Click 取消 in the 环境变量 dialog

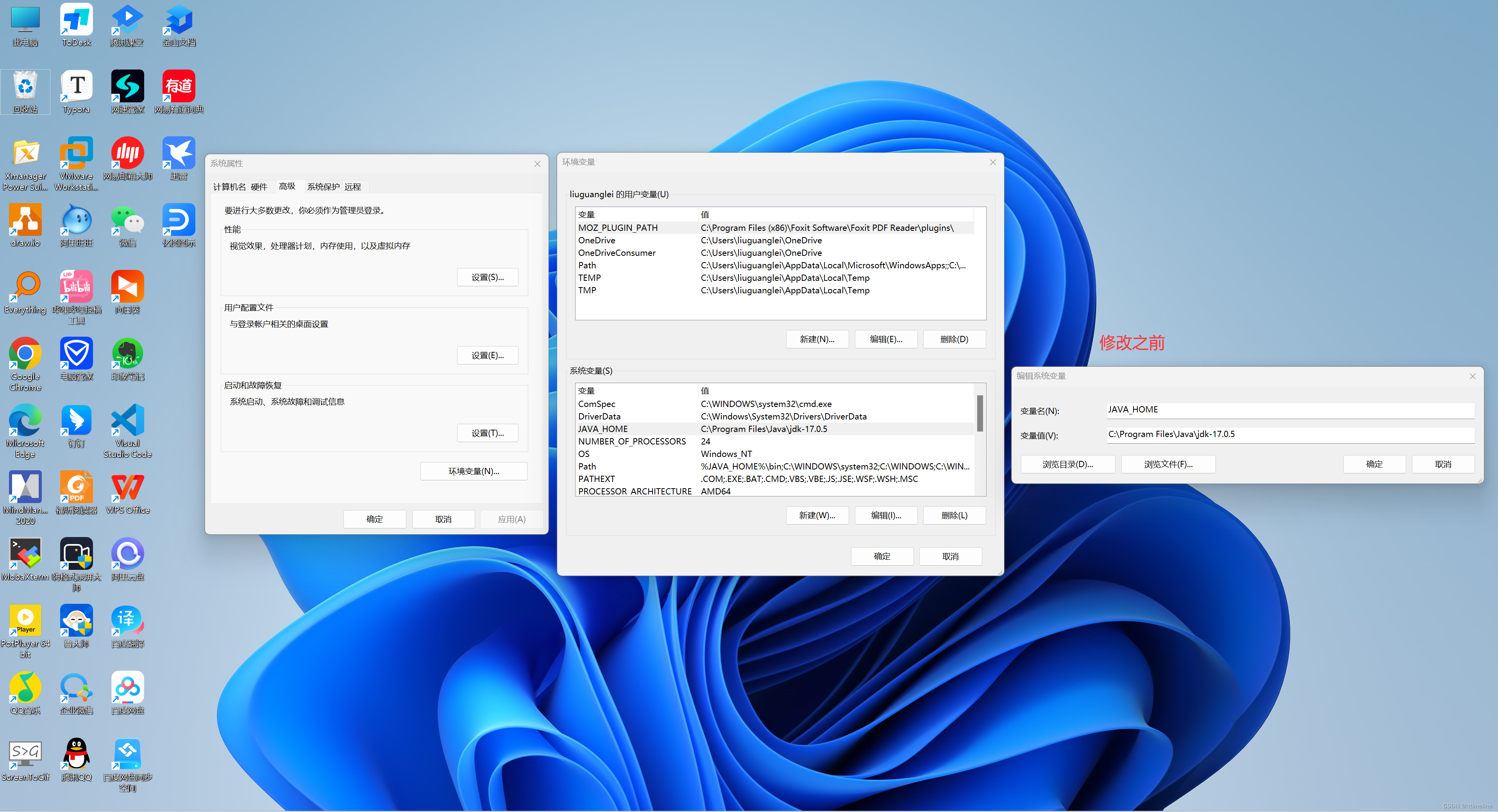pyautogui.click(x=950, y=556)
